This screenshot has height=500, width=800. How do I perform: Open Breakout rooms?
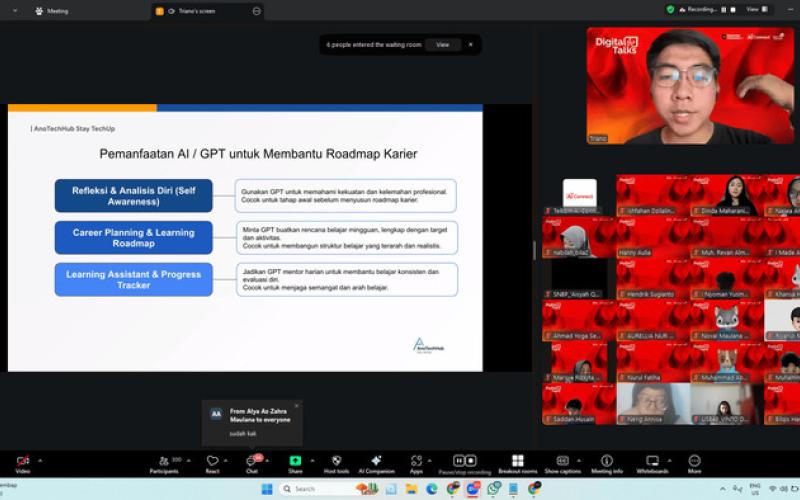517,462
